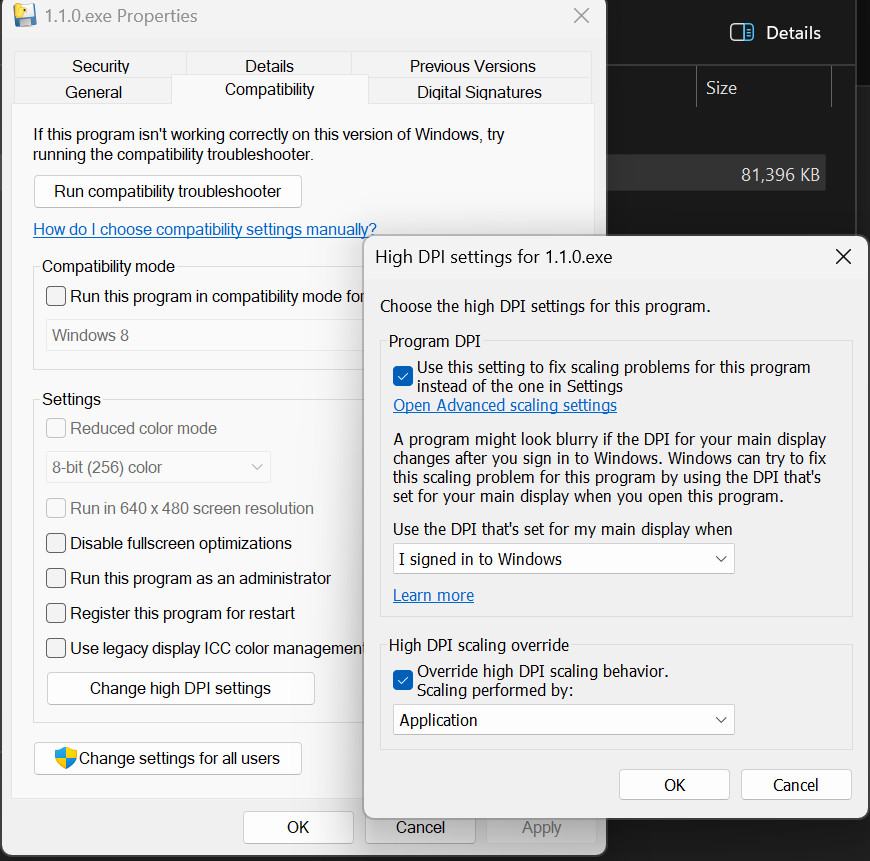Enable 'Use legacy display ICC color management'

(x=56, y=648)
